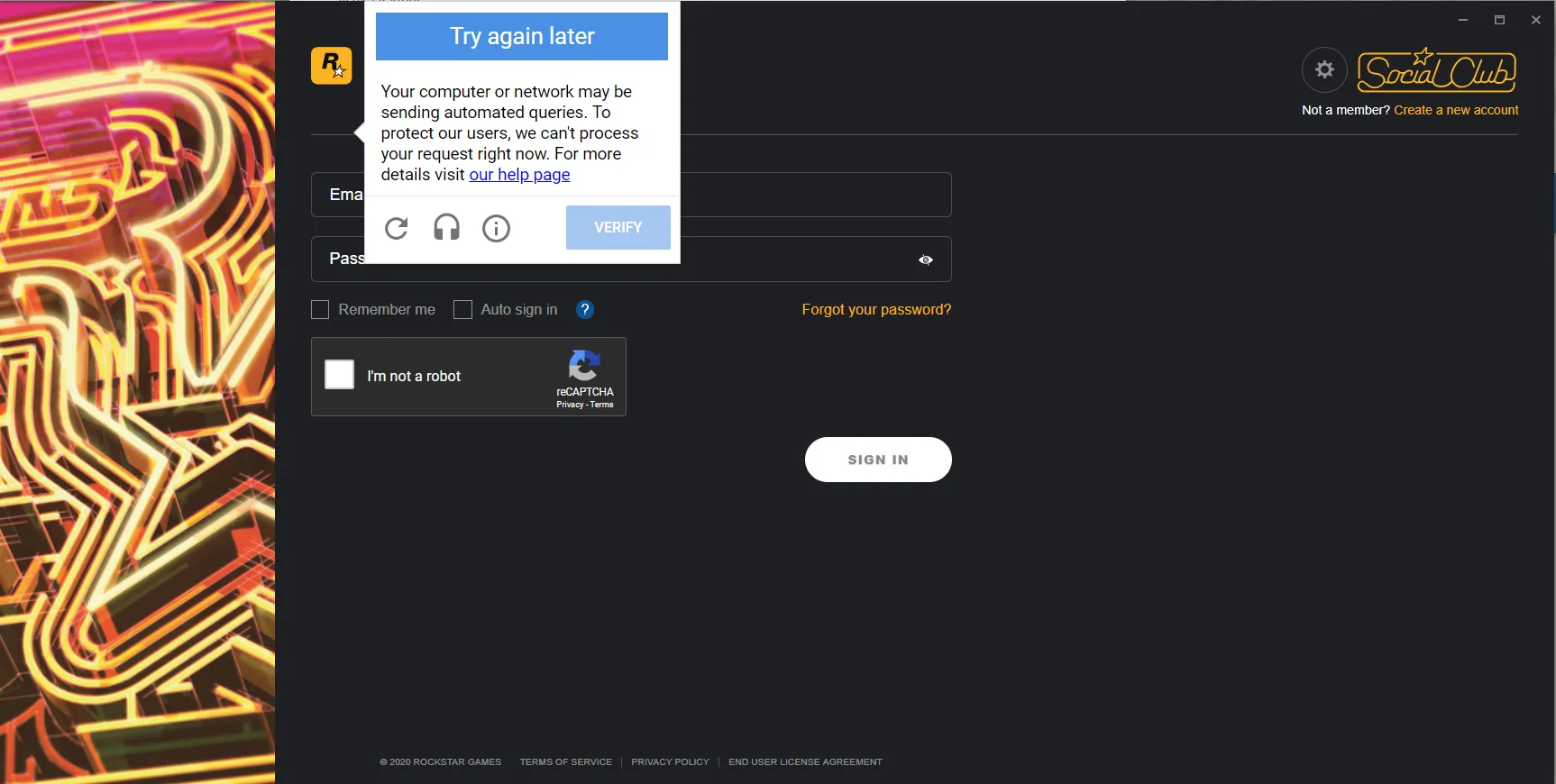Screen dimensions: 1556x784
Task: Click the Rockstar Games logo icon
Action: click(331, 66)
